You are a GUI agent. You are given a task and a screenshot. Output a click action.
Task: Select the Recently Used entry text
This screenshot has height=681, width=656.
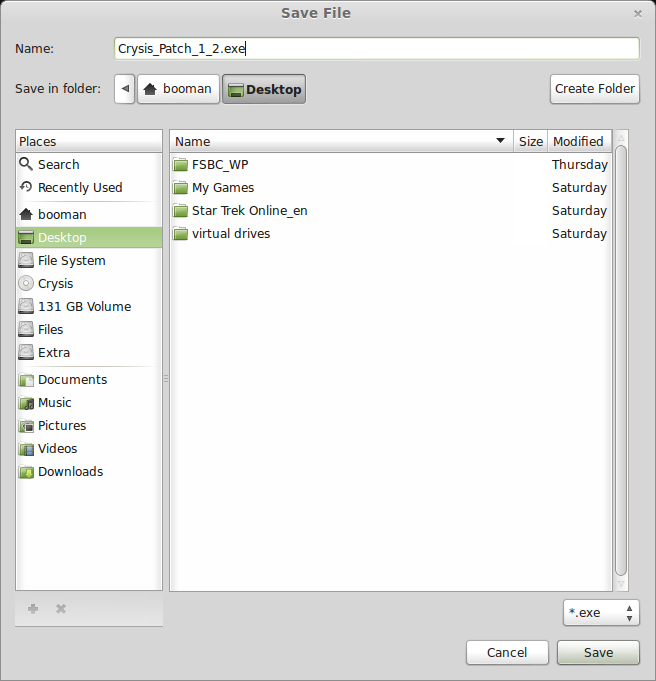coord(80,188)
